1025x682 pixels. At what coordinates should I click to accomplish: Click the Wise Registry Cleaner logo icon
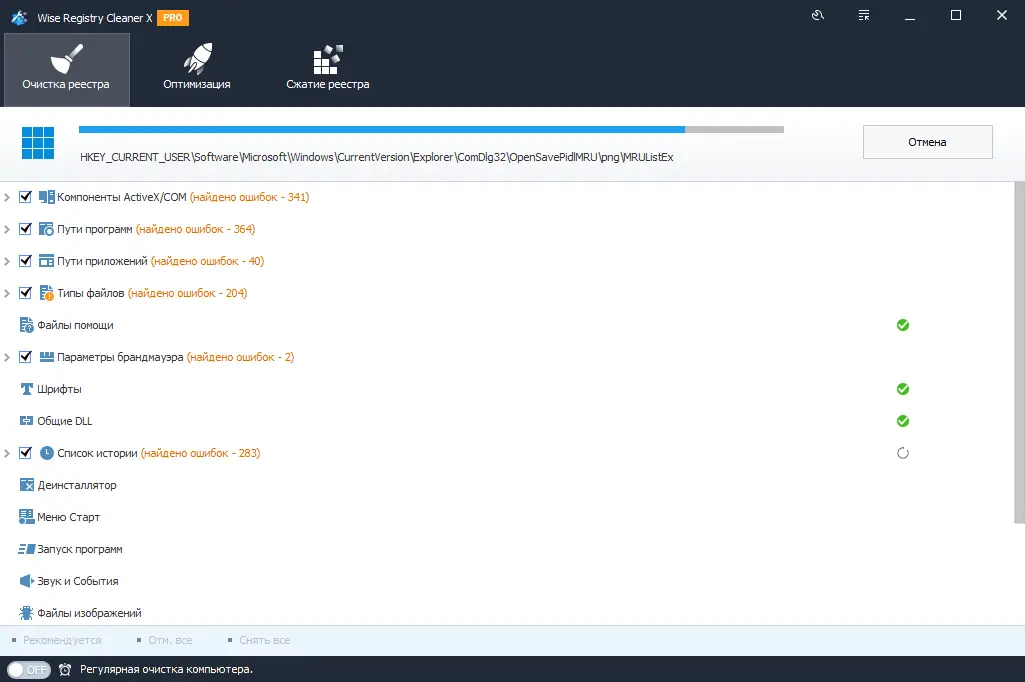19,18
